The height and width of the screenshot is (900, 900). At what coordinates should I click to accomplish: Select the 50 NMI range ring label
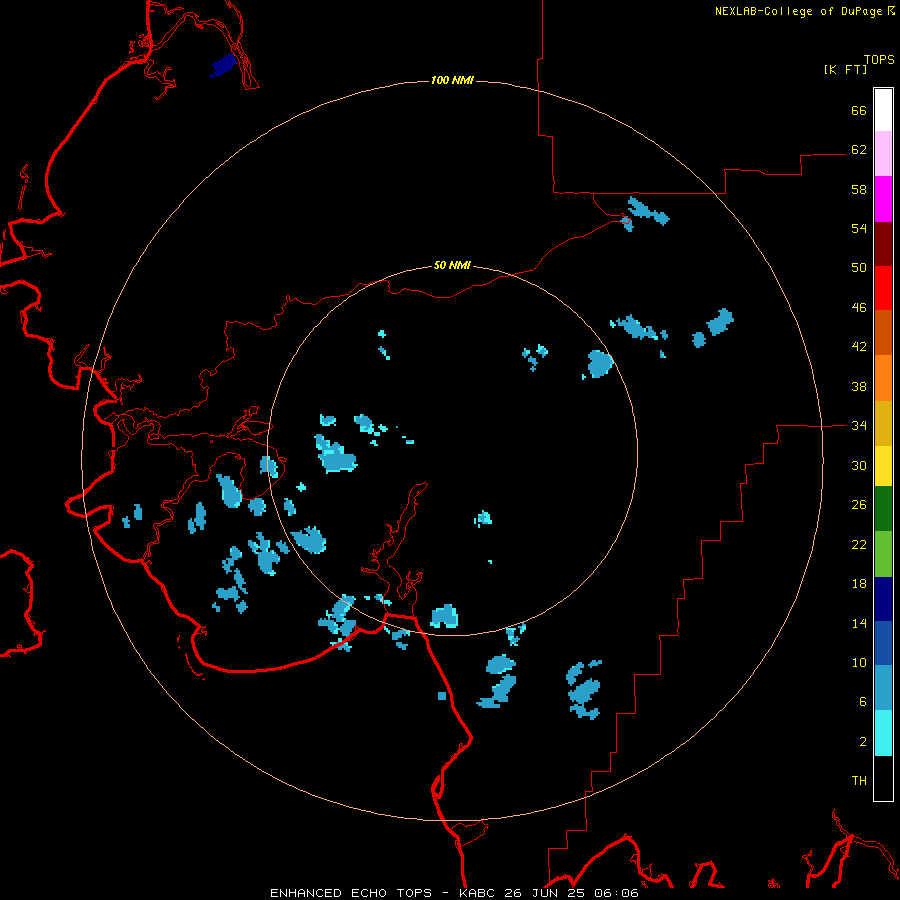click(x=452, y=265)
